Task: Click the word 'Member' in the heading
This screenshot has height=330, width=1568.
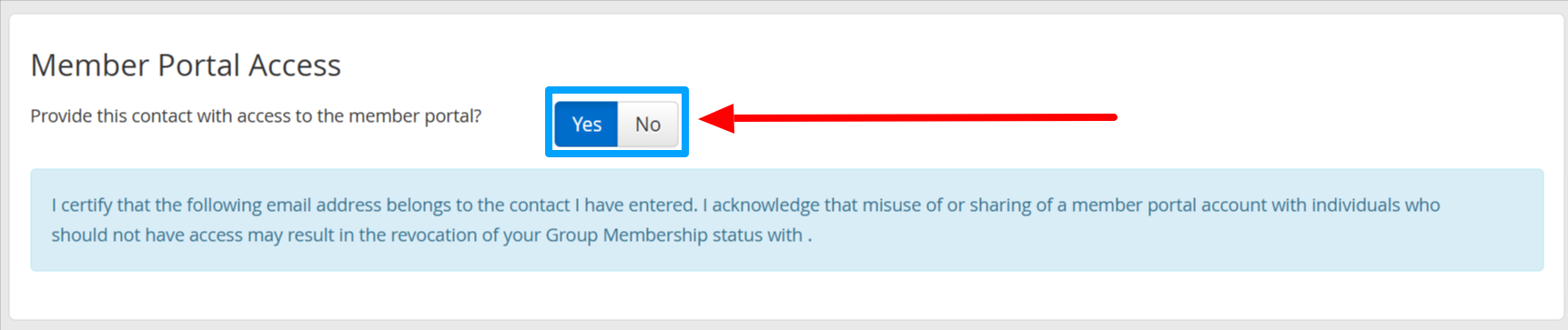Action: click(x=89, y=65)
